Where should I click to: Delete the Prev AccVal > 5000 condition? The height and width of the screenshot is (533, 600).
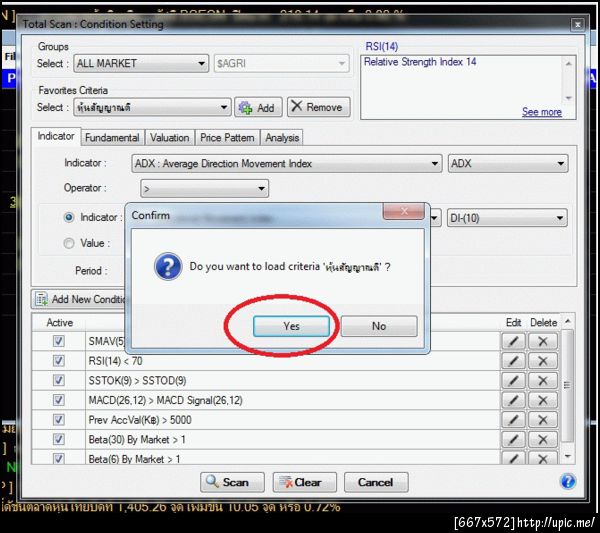click(543, 420)
